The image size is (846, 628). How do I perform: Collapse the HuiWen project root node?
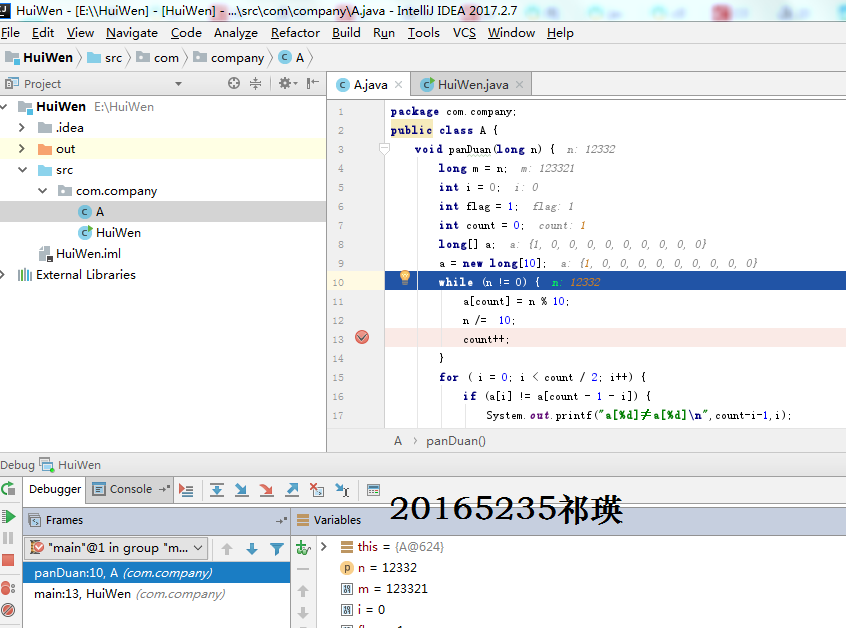tap(4, 107)
